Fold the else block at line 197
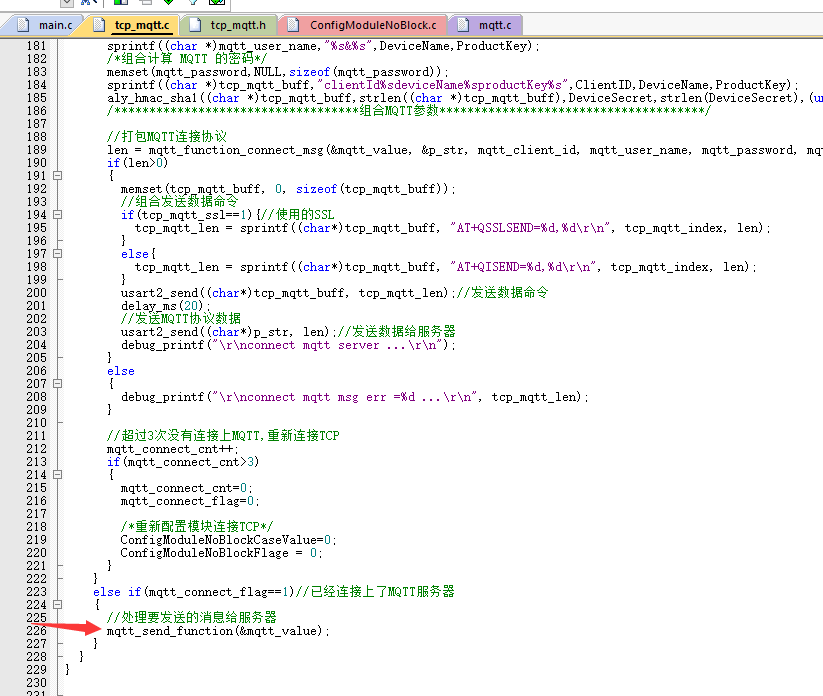Viewport: 823px width, 696px height. (58, 254)
